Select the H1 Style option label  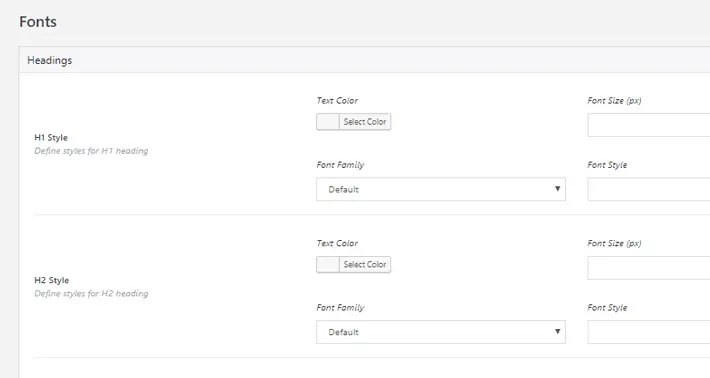(51, 138)
